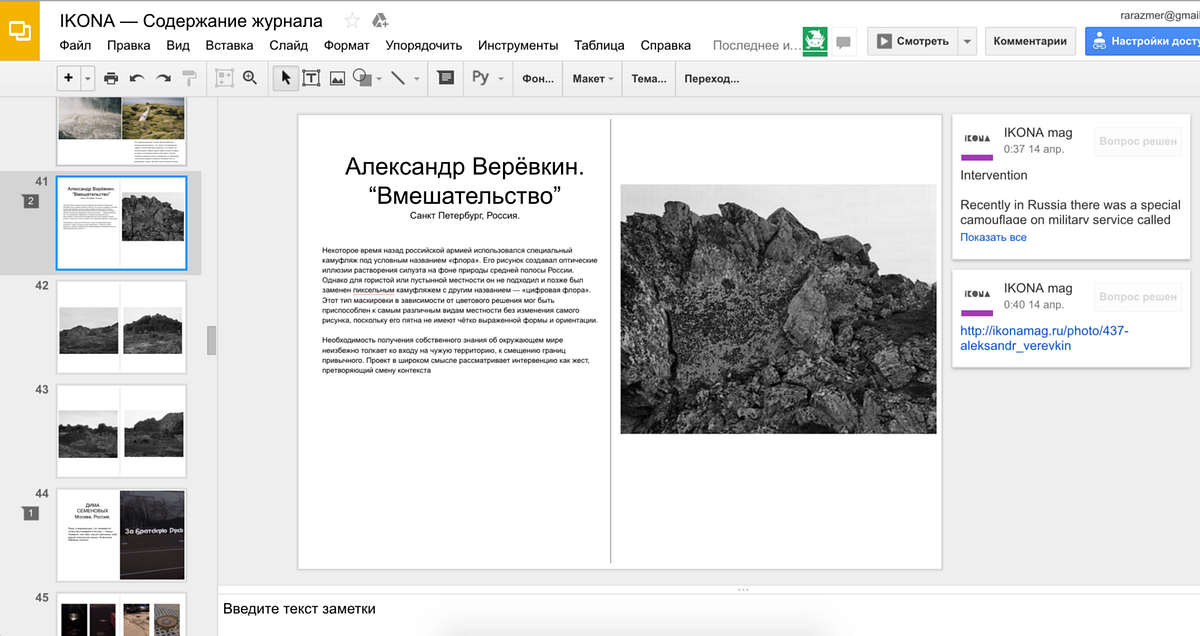1200x636 pixels.
Task: Open the Ру input language tool
Action: click(x=480, y=77)
